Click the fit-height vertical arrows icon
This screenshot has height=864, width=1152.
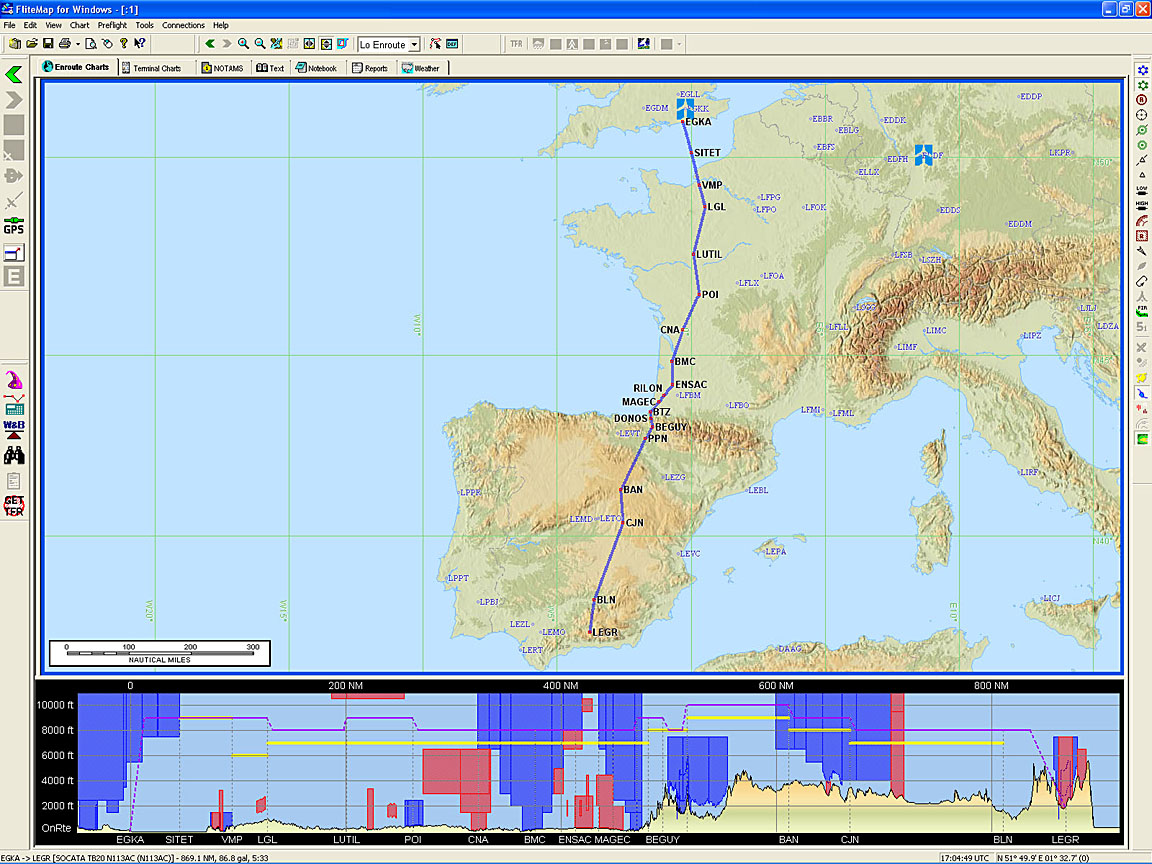pos(325,44)
